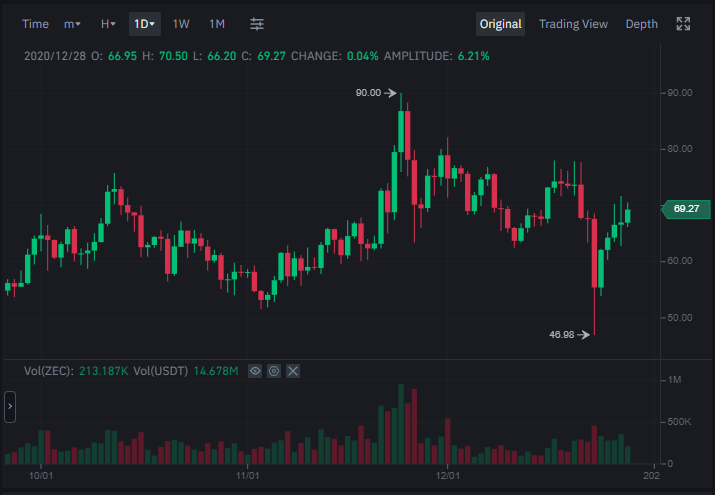The height and width of the screenshot is (495, 715).
Task: Expand the left drawing tools panel
Action: (10, 407)
